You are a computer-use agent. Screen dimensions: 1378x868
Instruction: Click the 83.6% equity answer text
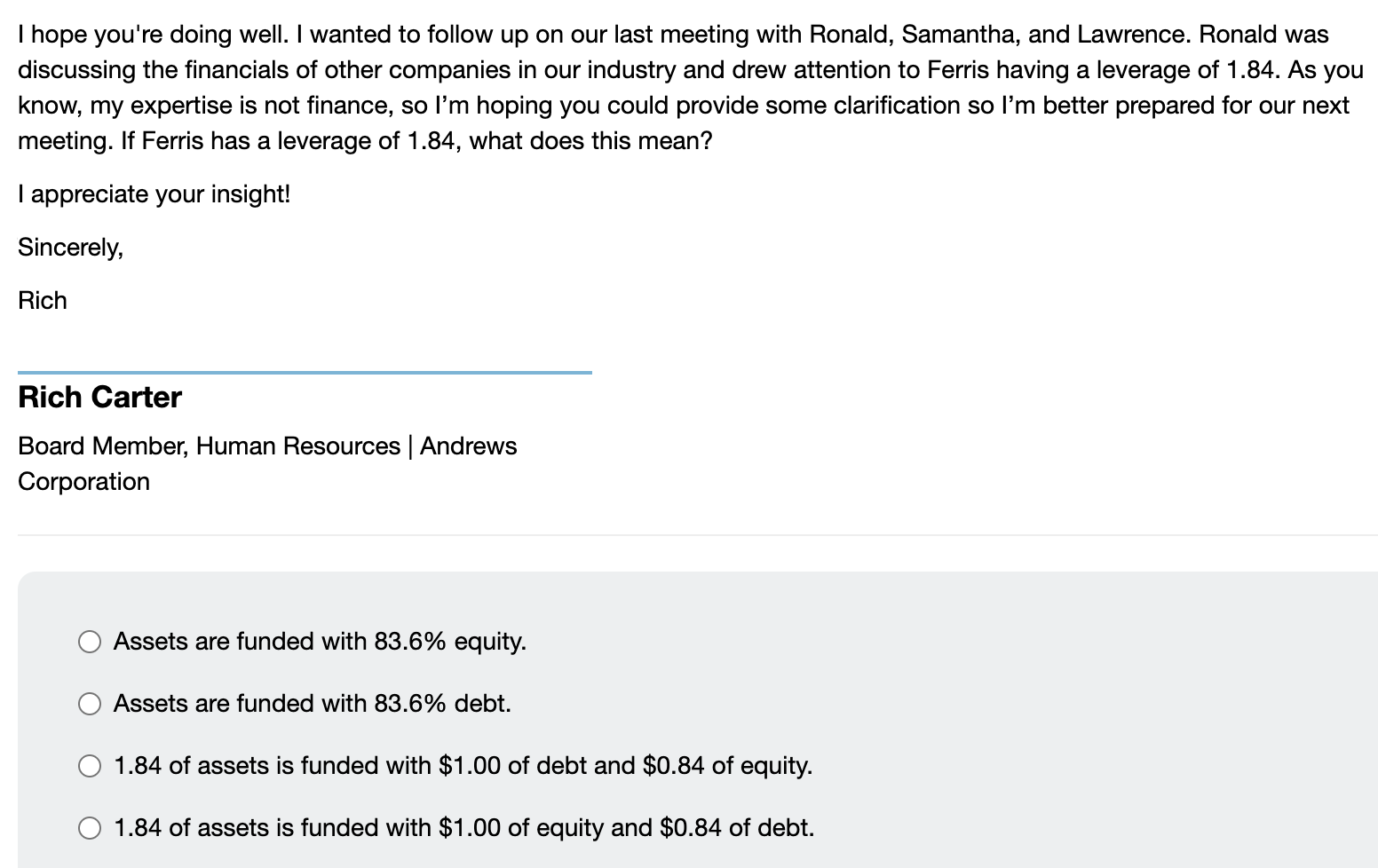320,641
